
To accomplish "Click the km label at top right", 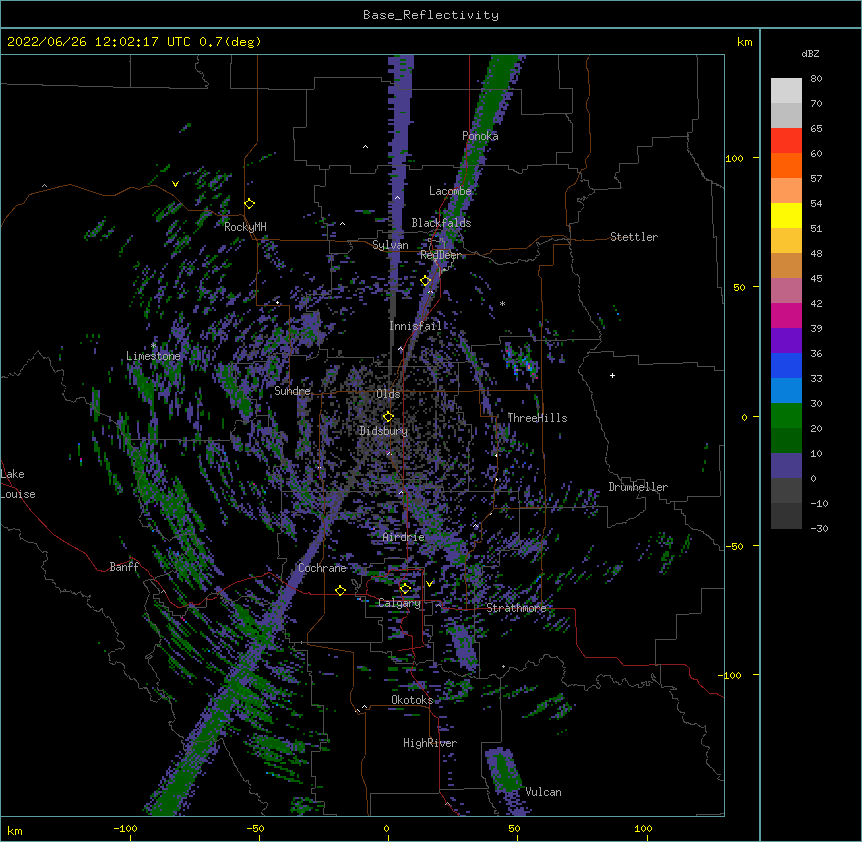I will coord(744,42).
